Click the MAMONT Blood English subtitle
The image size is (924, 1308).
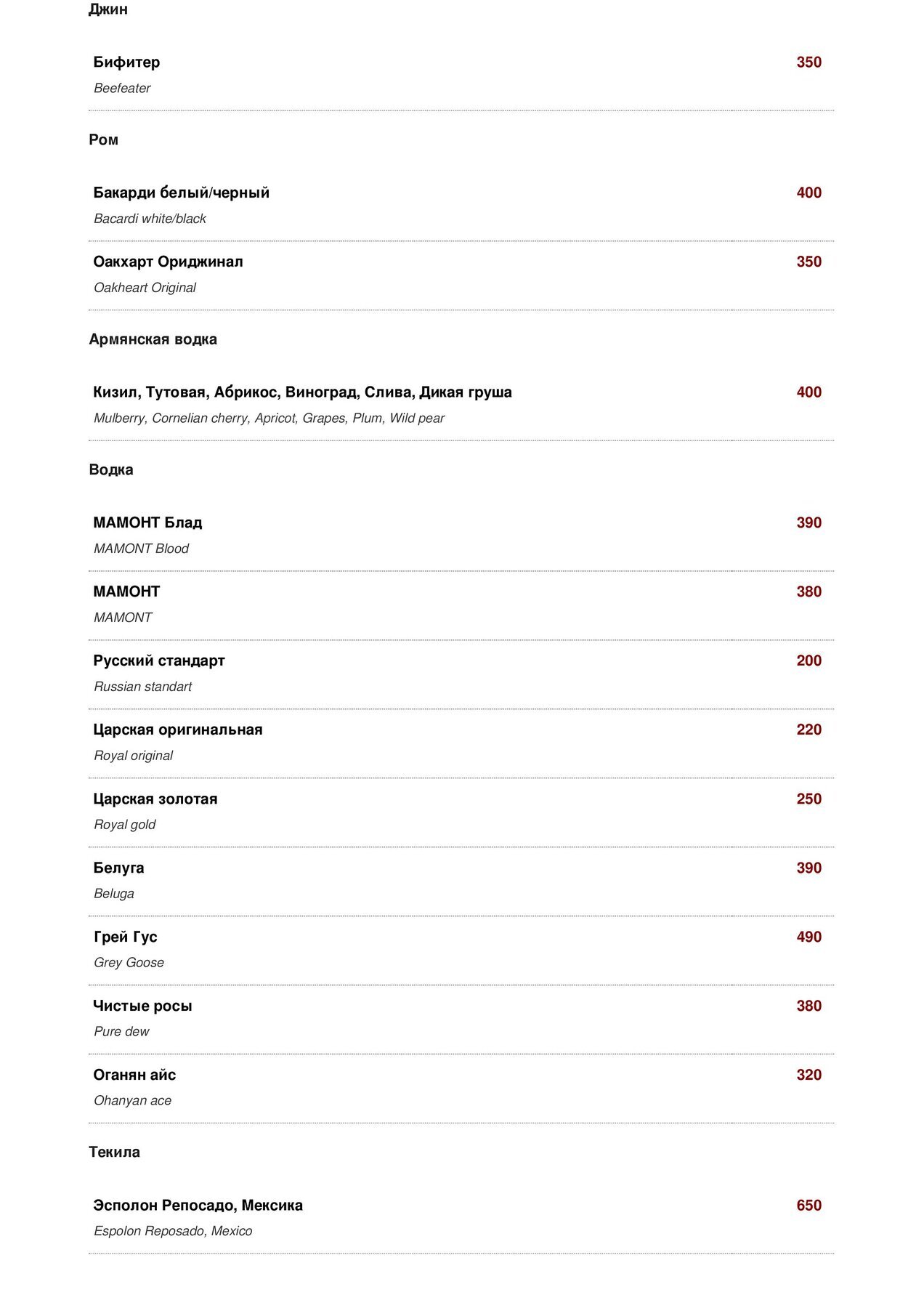point(141,549)
